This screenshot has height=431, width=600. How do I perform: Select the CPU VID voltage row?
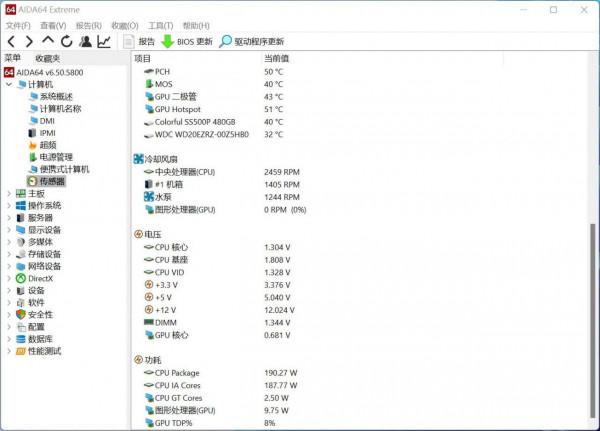point(217,272)
